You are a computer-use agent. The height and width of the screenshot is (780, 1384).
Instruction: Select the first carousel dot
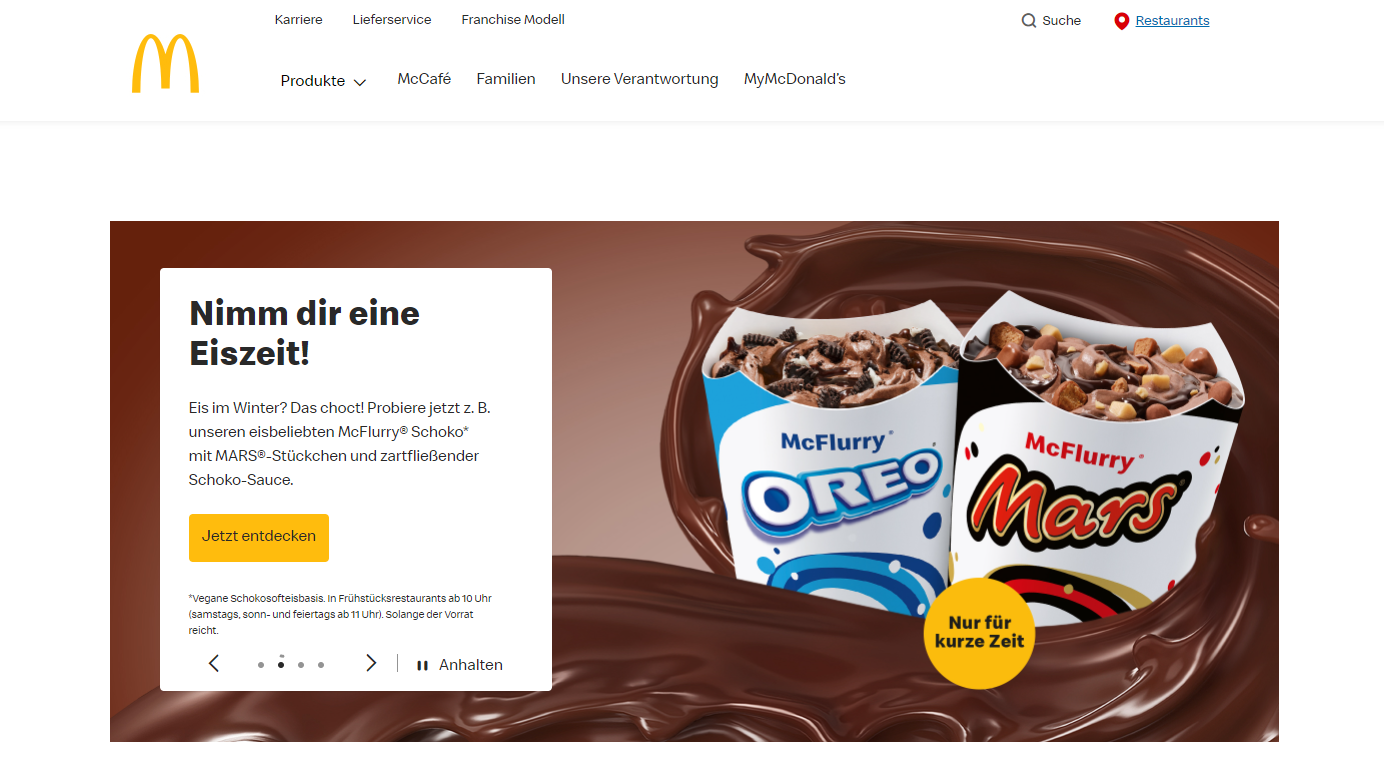(261, 664)
